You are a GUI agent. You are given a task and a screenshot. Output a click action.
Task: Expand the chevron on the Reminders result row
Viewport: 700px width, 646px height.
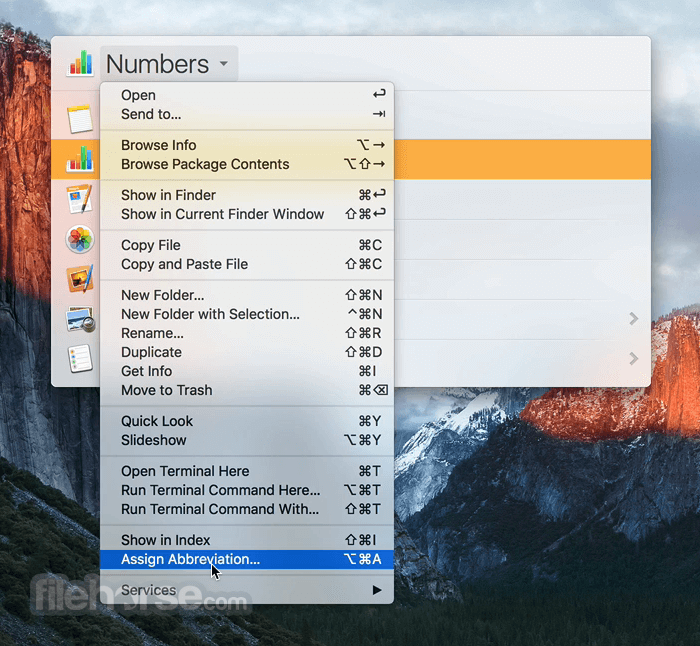click(633, 358)
